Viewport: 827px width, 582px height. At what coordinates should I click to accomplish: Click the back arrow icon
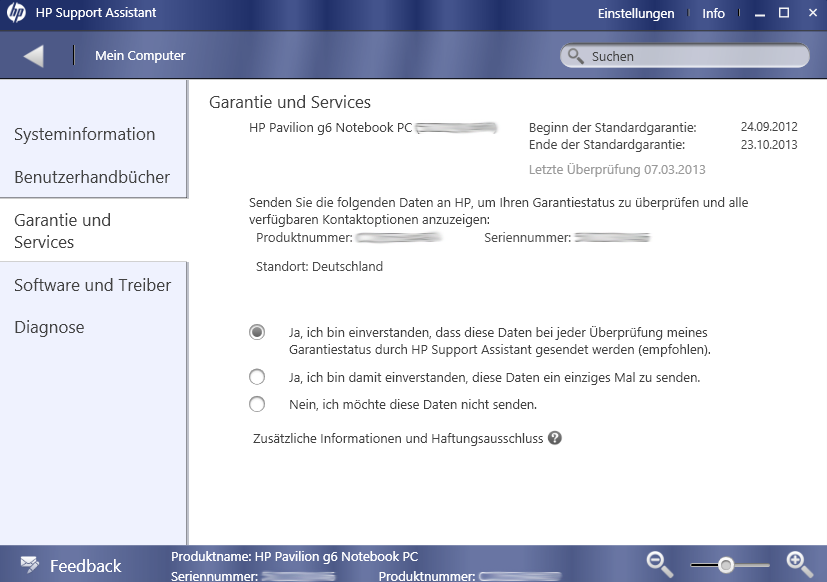click(34, 56)
